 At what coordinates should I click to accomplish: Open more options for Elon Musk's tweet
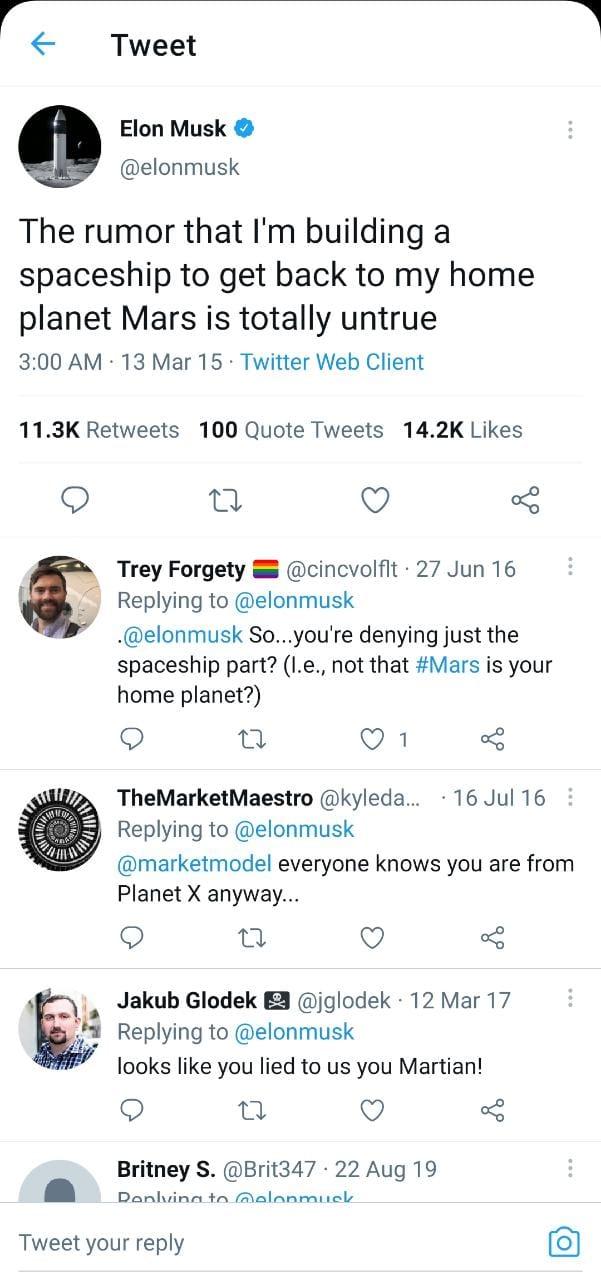570,130
